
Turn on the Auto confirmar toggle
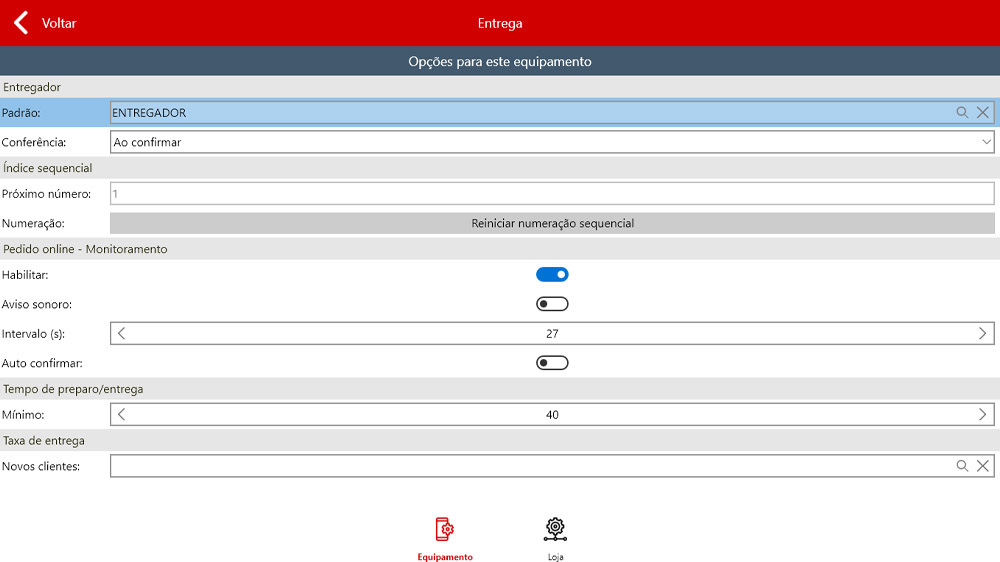tap(552, 363)
